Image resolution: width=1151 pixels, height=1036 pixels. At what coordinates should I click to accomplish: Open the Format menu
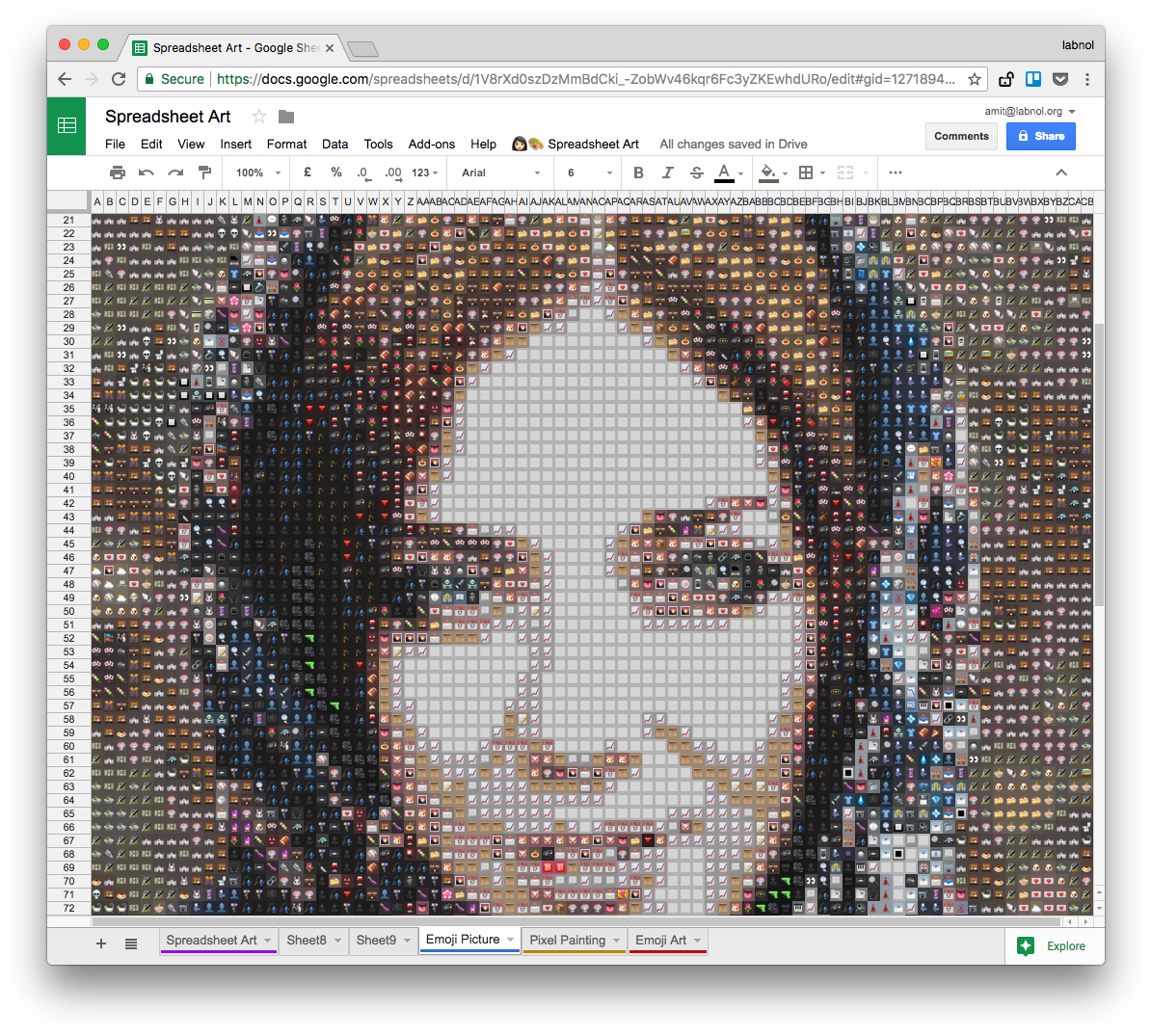pyautogui.click(x=286, y=144)
